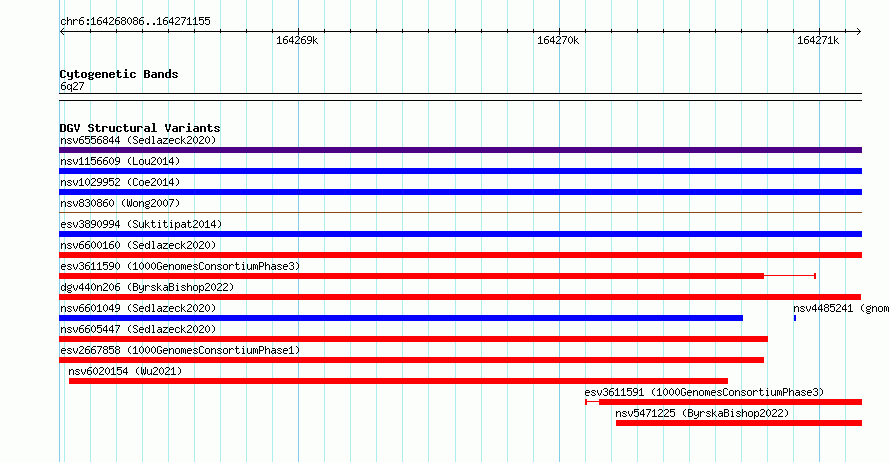This screenshot has height=462, width=890.
Task: Click the right arrow of the ruler
Action: [859, 31]
